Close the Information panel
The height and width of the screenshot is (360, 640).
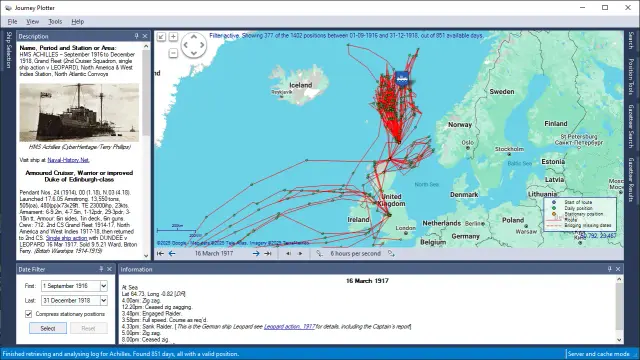coord(618,269)
